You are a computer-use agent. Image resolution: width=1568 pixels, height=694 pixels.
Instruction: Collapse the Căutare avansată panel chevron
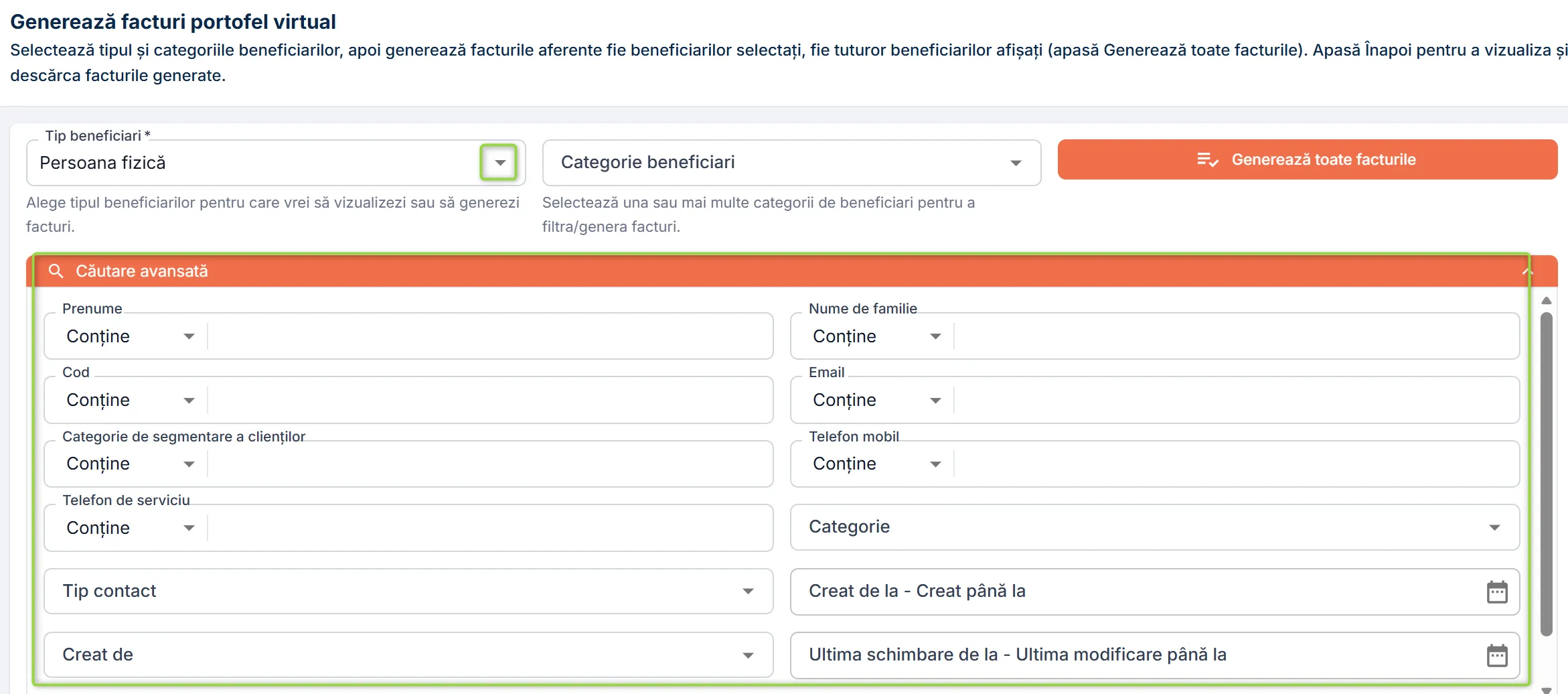pyautogui.click(x=1527, y=271)
